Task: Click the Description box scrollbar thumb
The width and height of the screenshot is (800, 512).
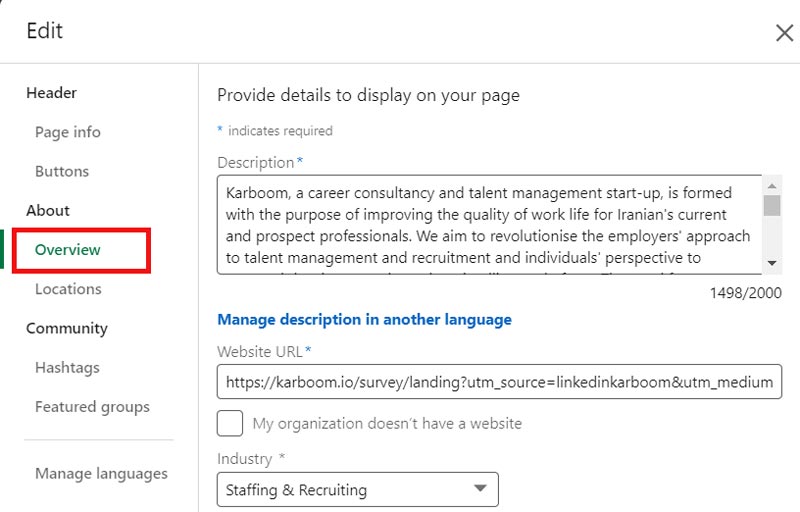Action: click(x=772, y=205)
